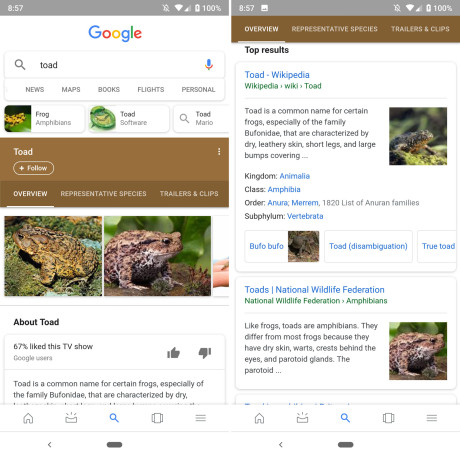460x458 pixels.
Task: Tap the Android back arrow on left phone
Action: point(50,444)
